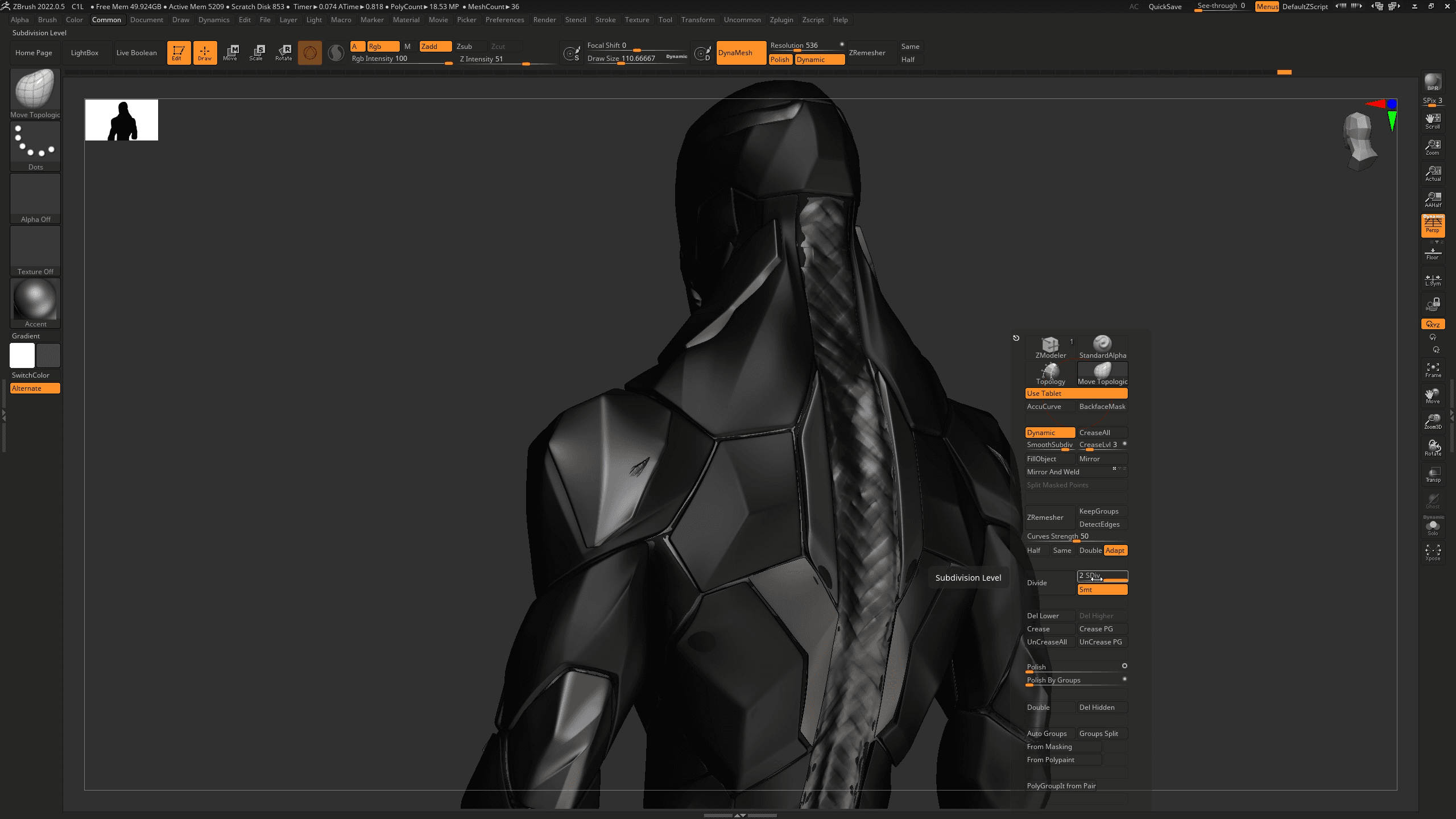Enable BackfaceMask option
This screenshot has width=1456, height=819.
[1102, 406]
